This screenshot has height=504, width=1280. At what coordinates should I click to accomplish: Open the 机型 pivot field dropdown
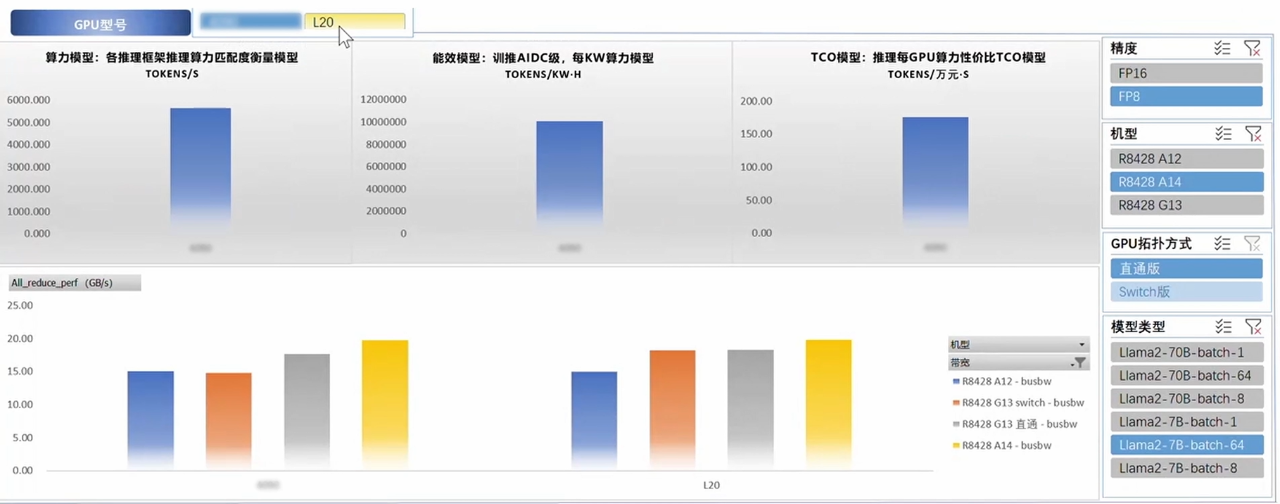[x=1079, y=344]
